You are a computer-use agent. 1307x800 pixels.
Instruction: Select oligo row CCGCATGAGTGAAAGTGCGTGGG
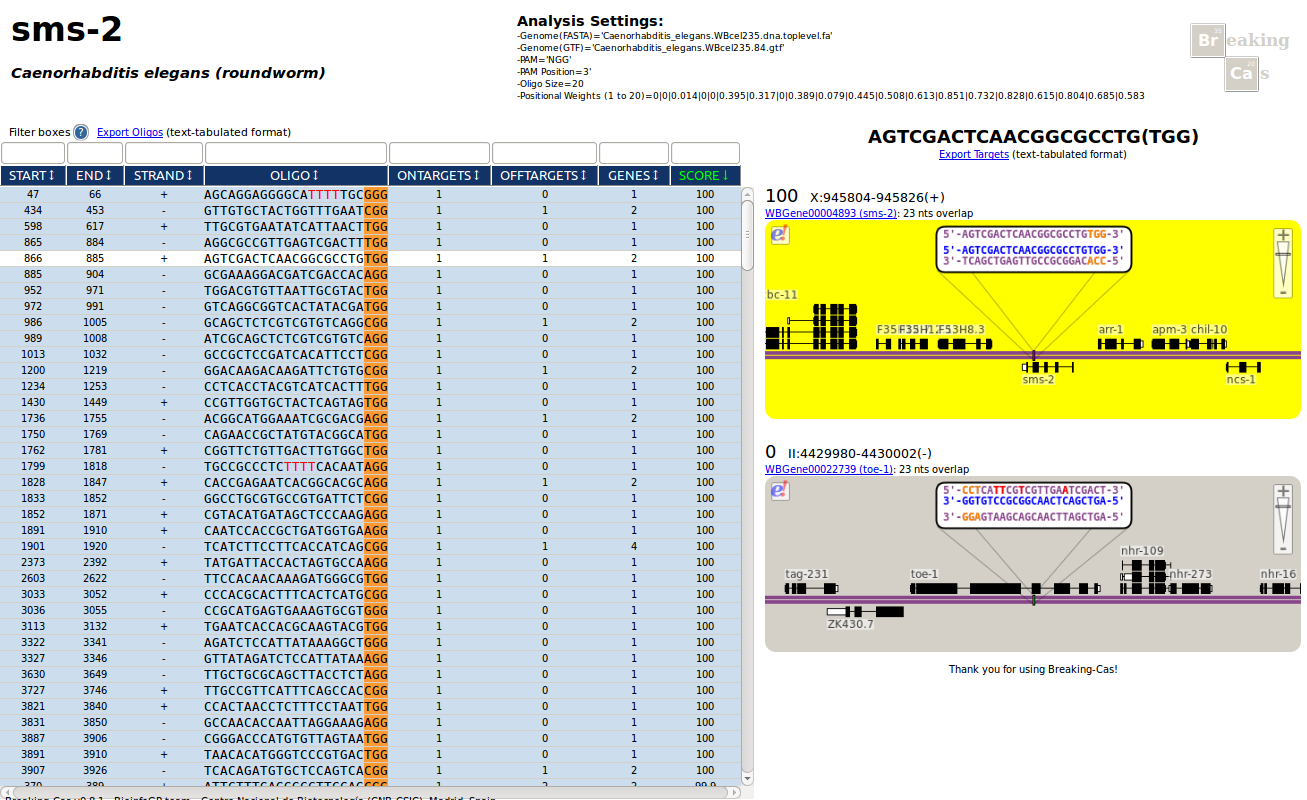click(x=370, y=610)
